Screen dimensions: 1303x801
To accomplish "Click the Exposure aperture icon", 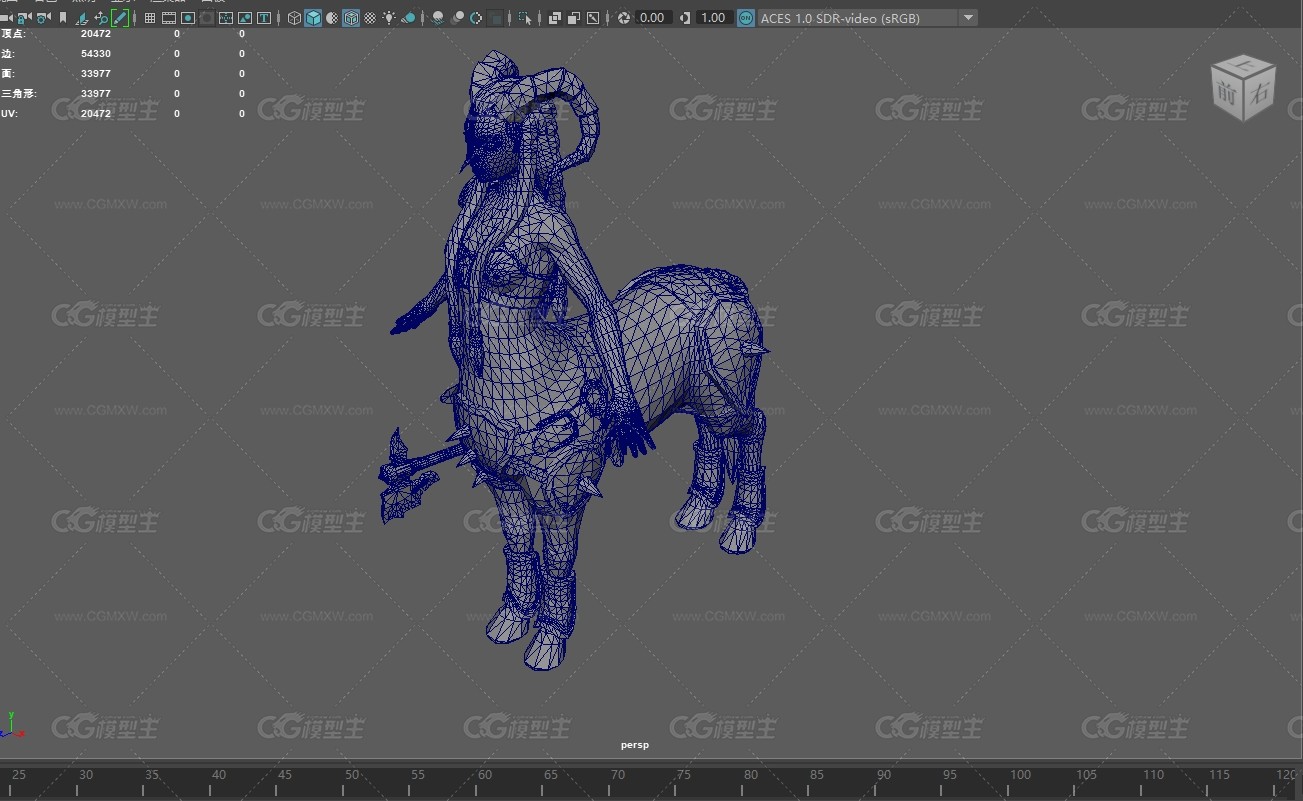I will coord(623,18).
